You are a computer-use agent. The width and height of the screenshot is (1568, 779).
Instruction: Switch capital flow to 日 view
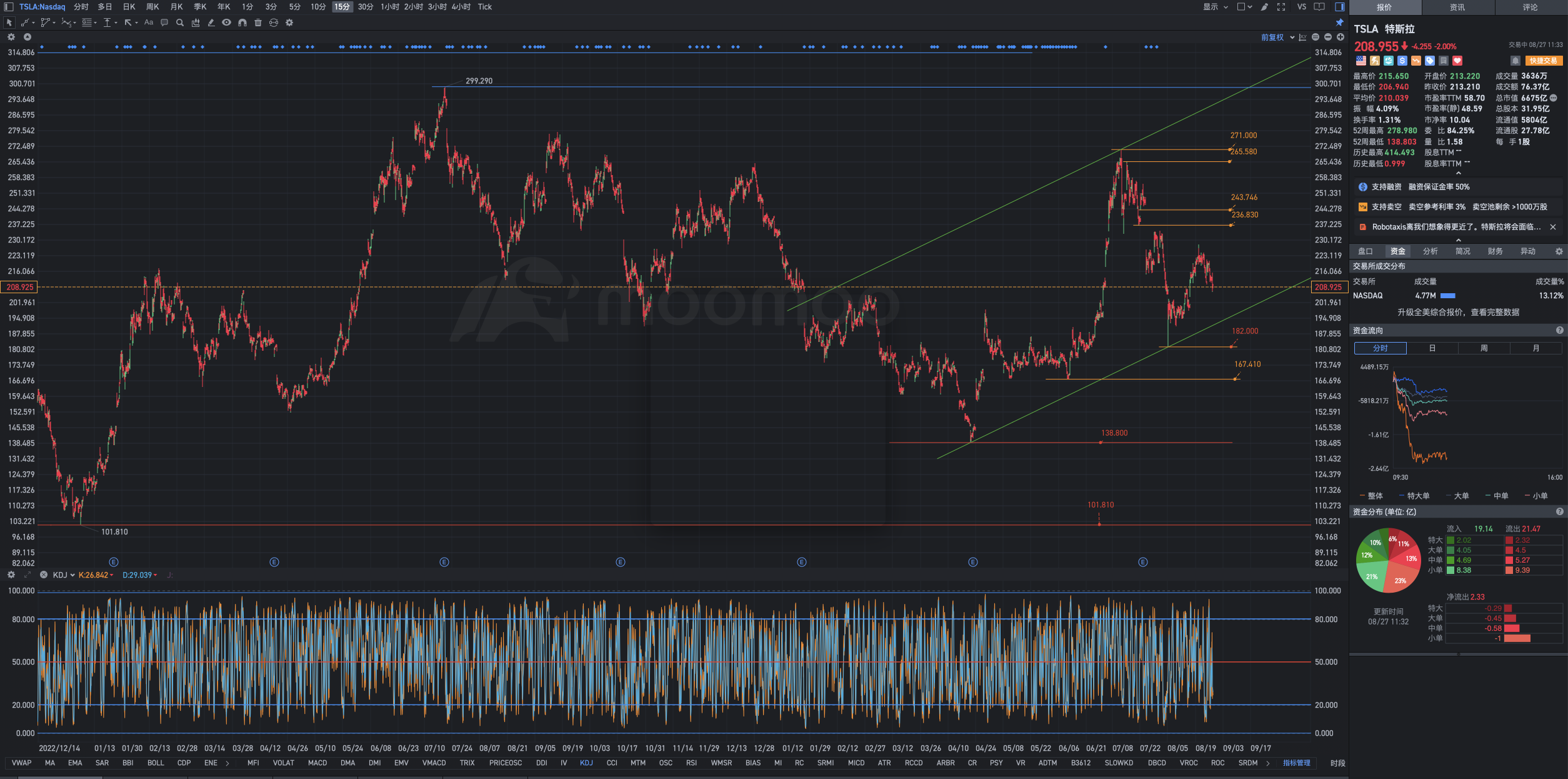pos(1432,348)
